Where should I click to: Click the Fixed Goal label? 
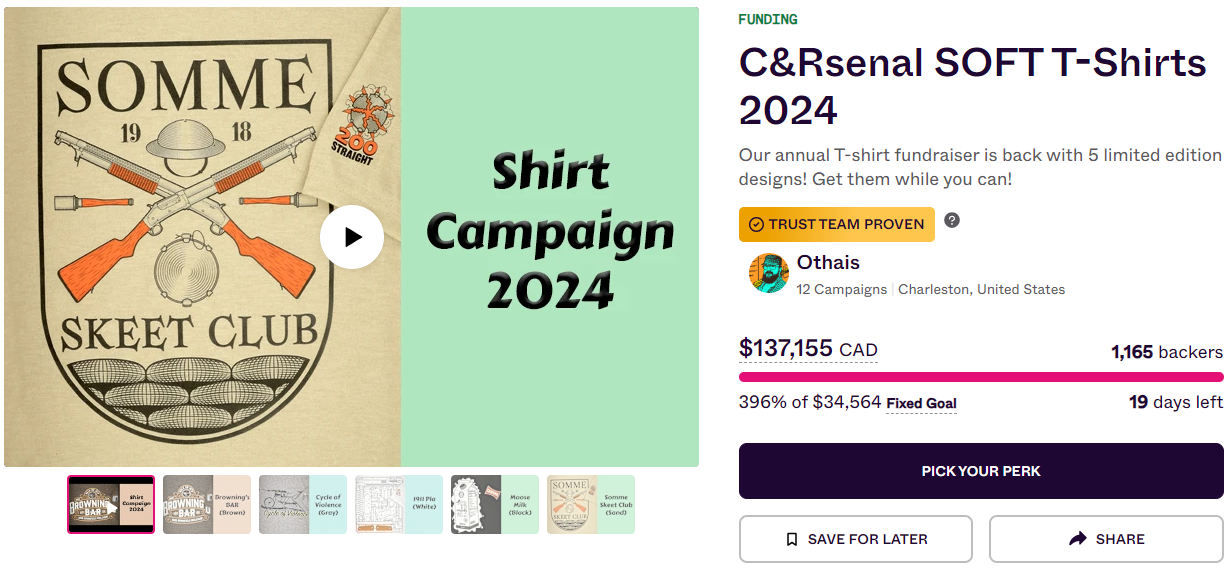tap(921, 404)
